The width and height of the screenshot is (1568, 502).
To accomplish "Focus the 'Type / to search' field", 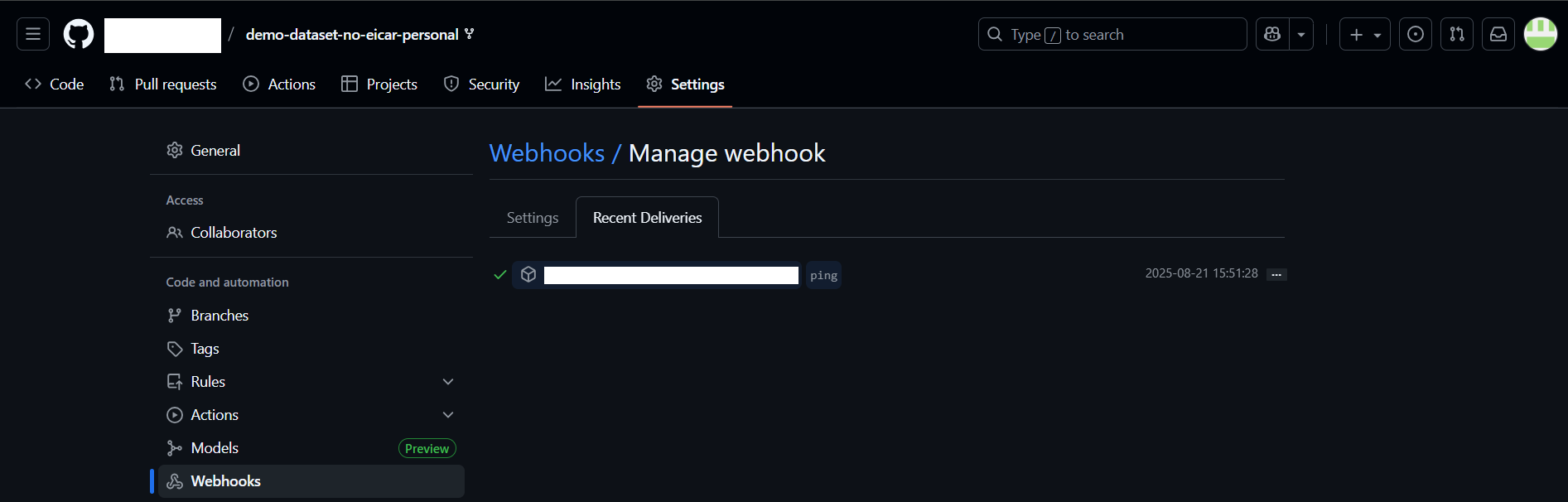I will 1112,34.
